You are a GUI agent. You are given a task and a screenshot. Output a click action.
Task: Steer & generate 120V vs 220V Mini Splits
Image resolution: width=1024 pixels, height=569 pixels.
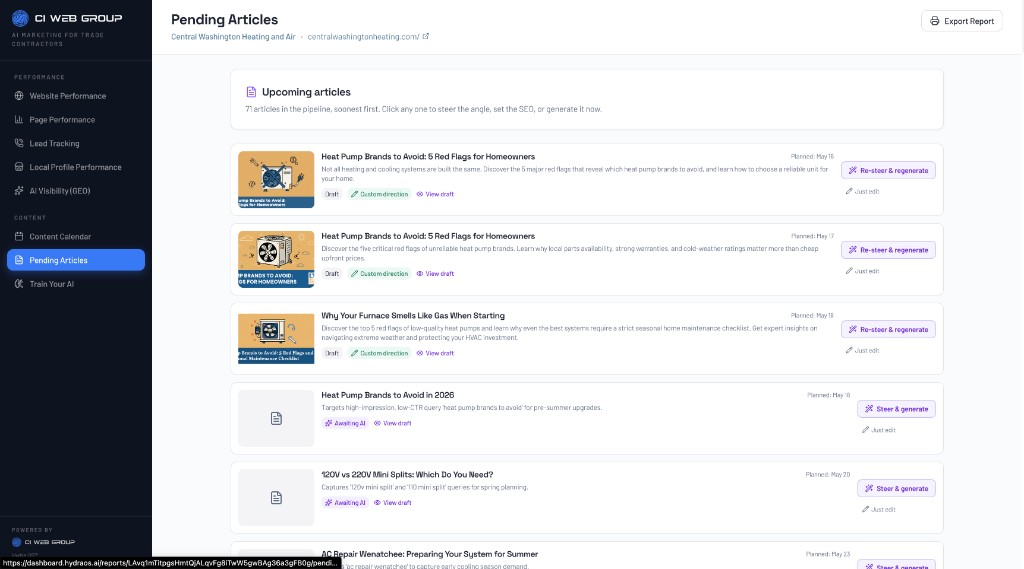(x=896, y=489)
